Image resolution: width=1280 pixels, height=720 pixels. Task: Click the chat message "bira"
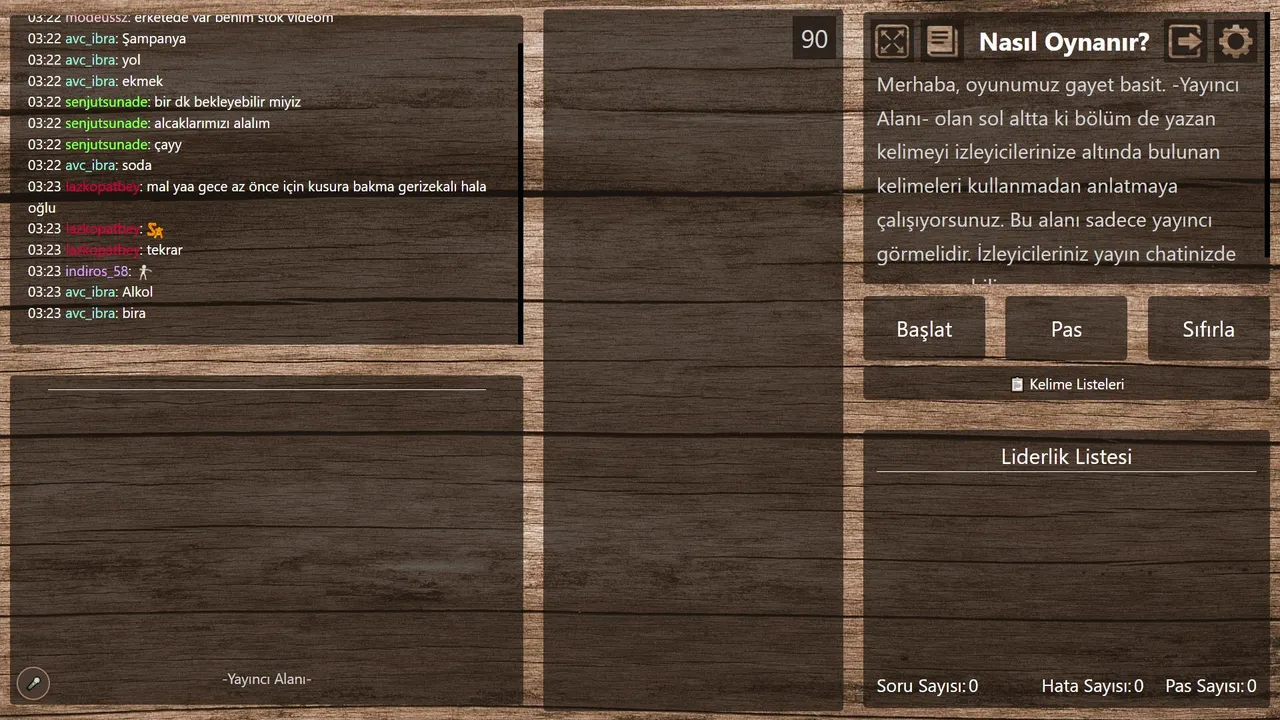click(134, 313)
